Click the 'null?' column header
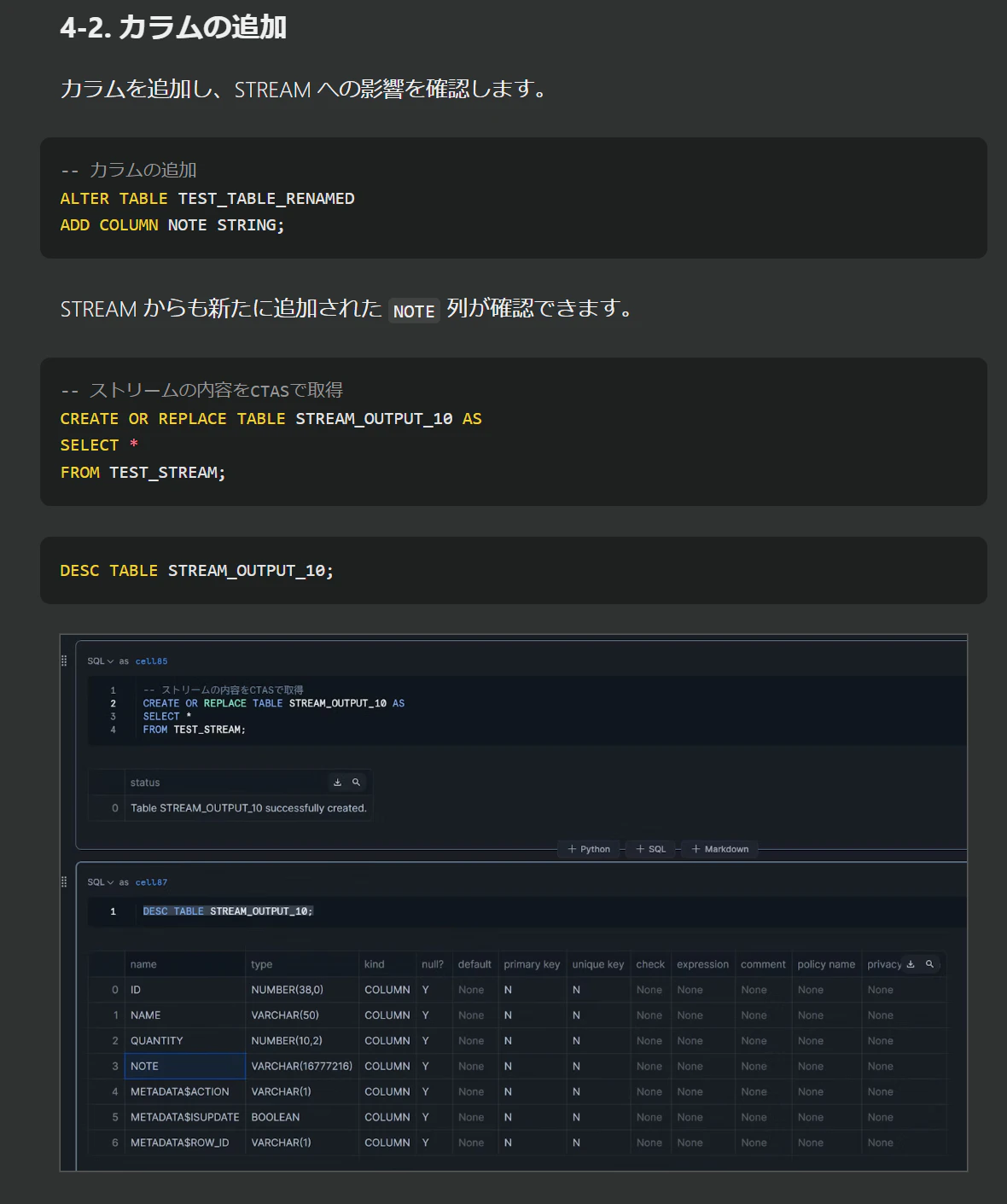The width and height of the screenshot is (1007, 1204). point(434,964)
